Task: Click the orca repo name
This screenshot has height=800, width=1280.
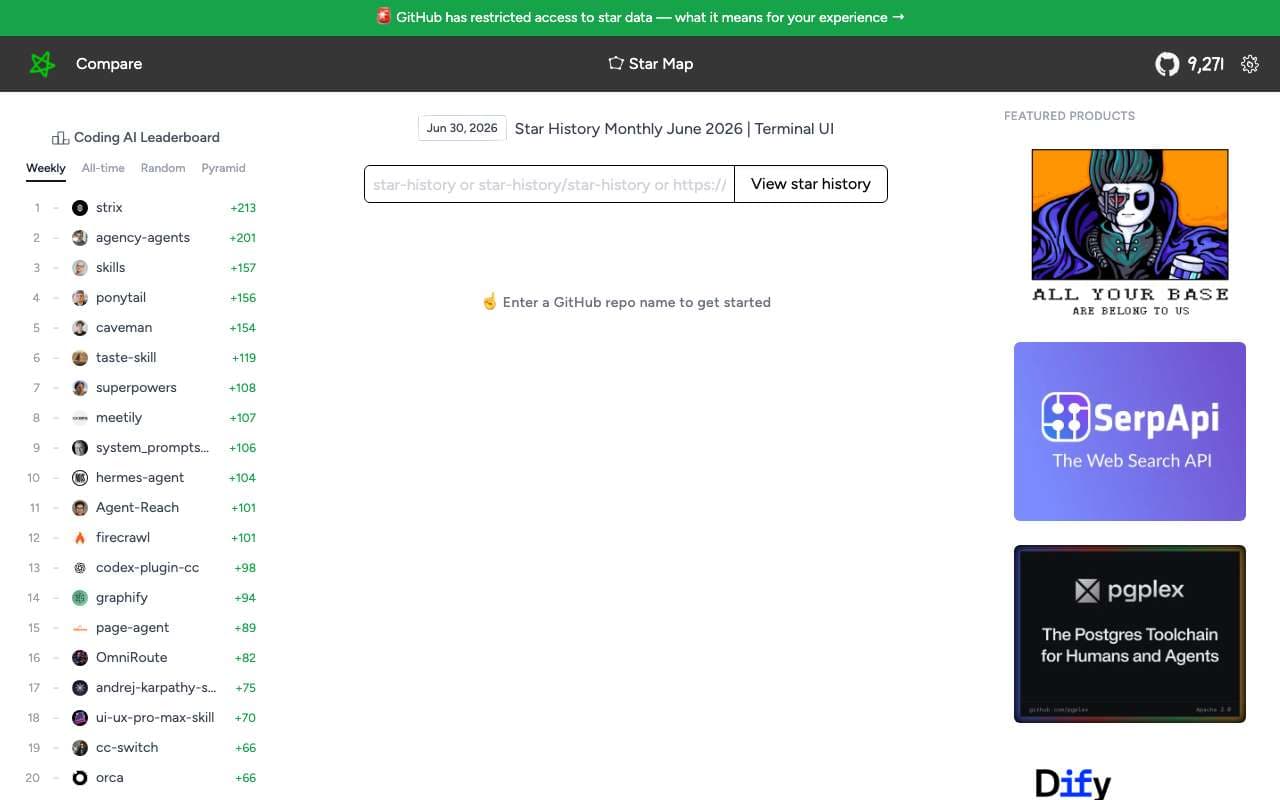Action: 110,778
